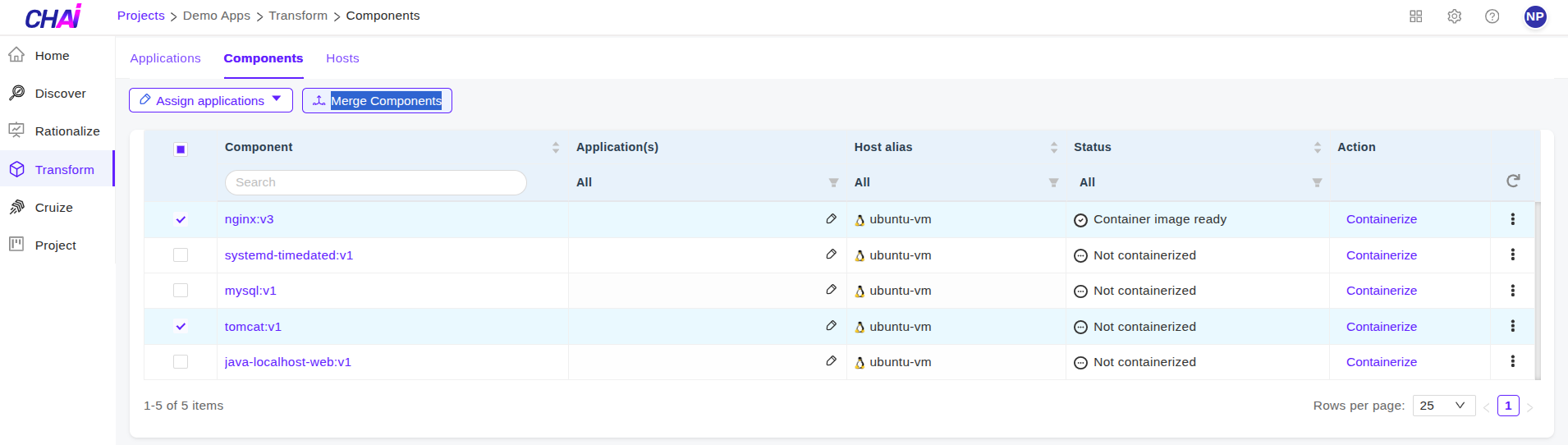Click Containerize for nginx:v3

(1382, 219)
